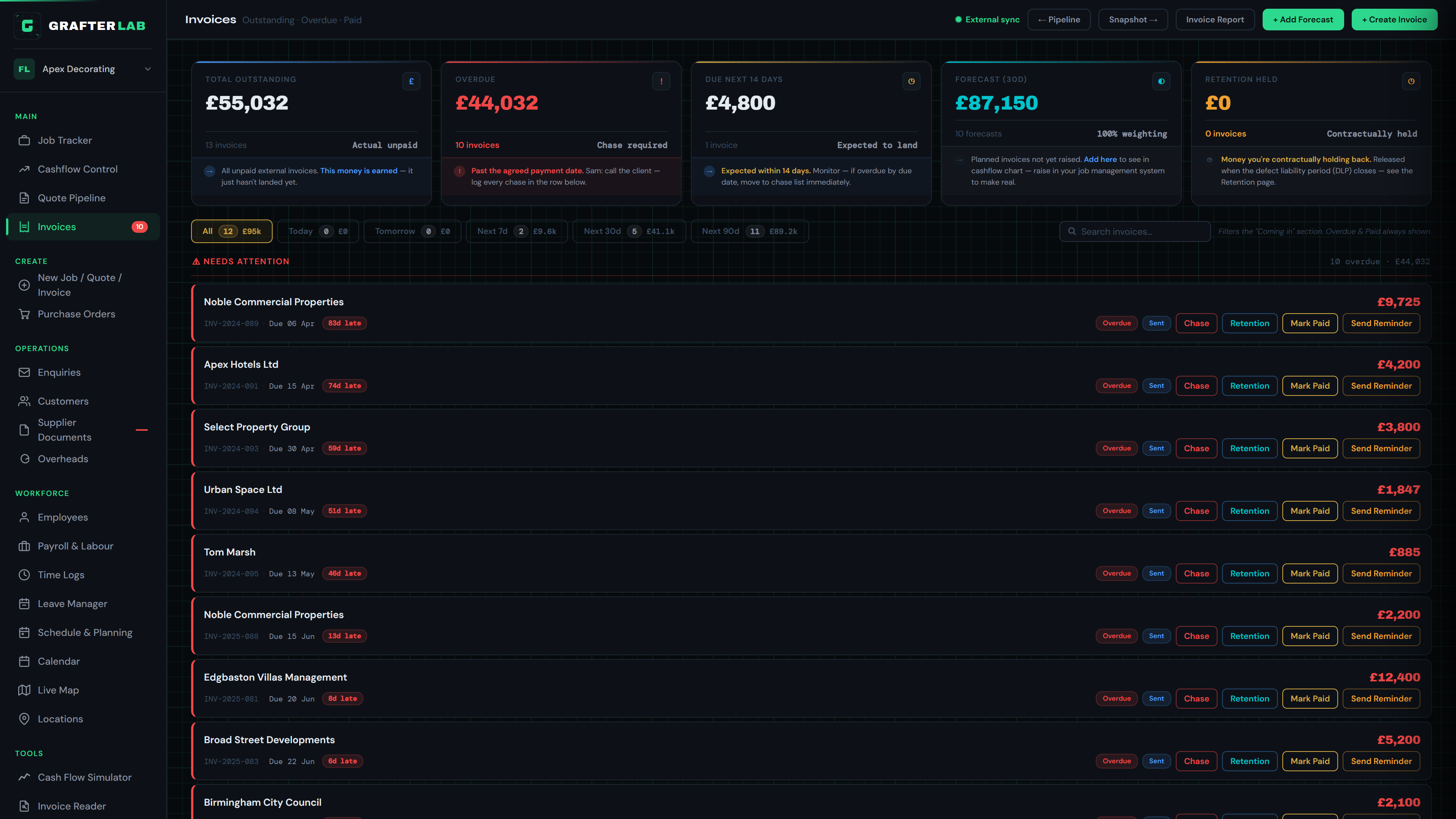Open Calendar sidebar icon

(x=24, y=661)
